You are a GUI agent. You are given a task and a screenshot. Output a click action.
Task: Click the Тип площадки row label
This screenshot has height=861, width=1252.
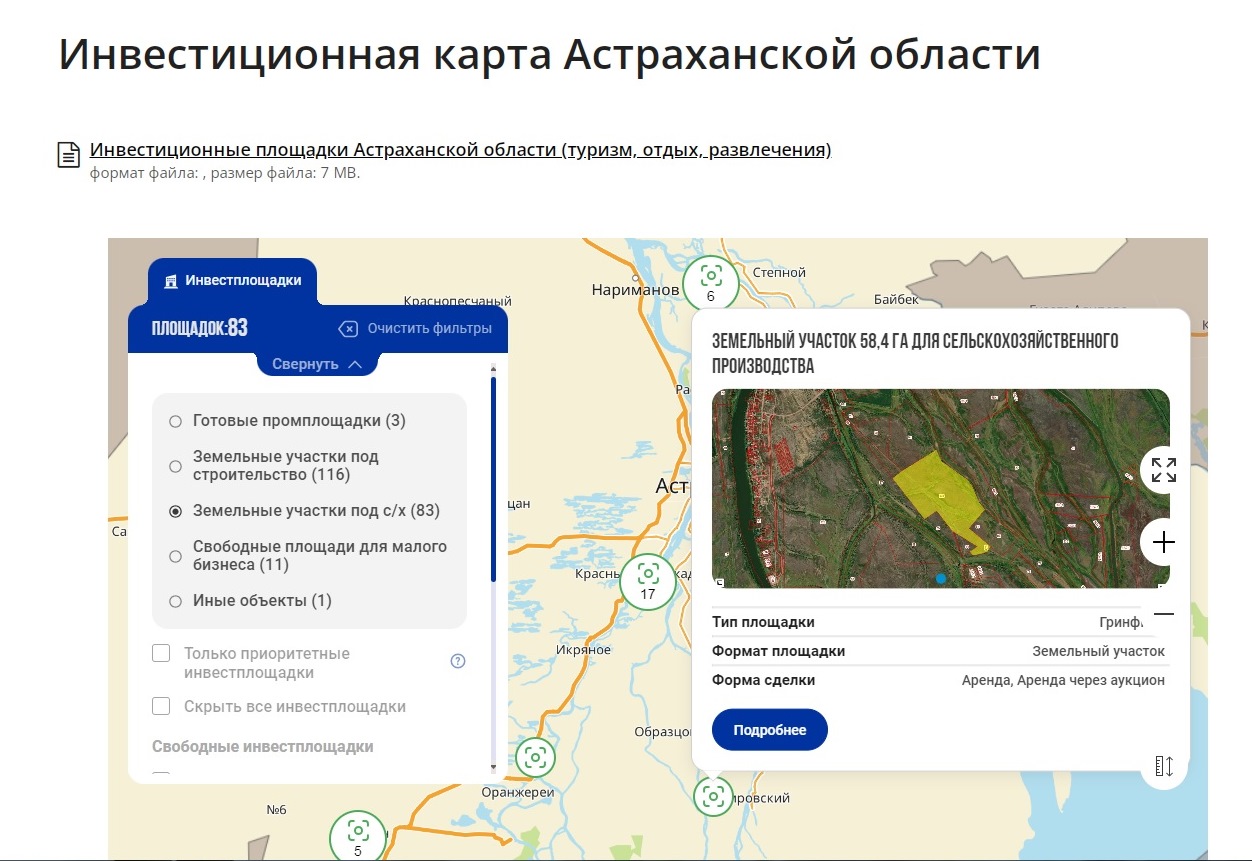[x=763, y=622]
